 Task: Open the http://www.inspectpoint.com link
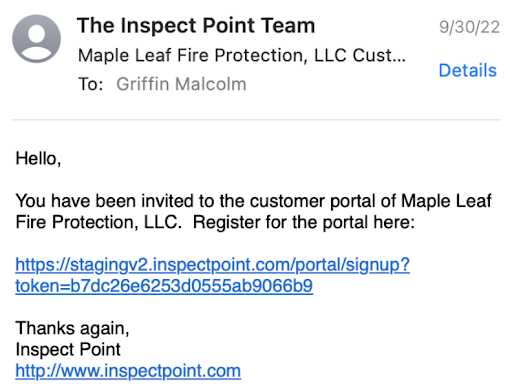(128, 371)
